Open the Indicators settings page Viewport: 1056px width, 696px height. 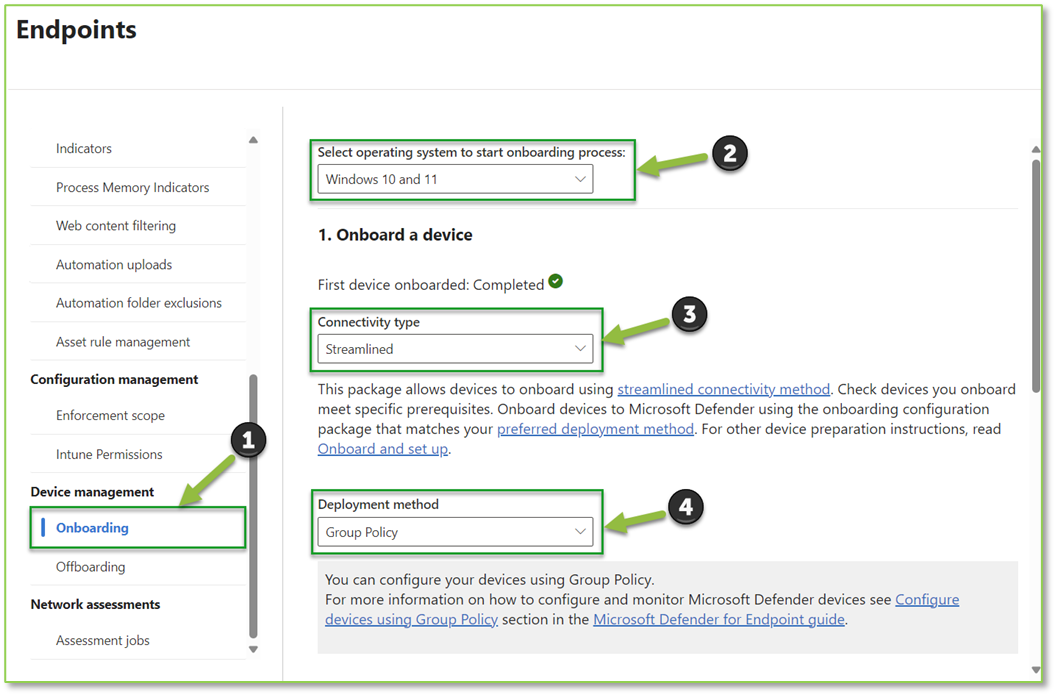coord(83,148)
